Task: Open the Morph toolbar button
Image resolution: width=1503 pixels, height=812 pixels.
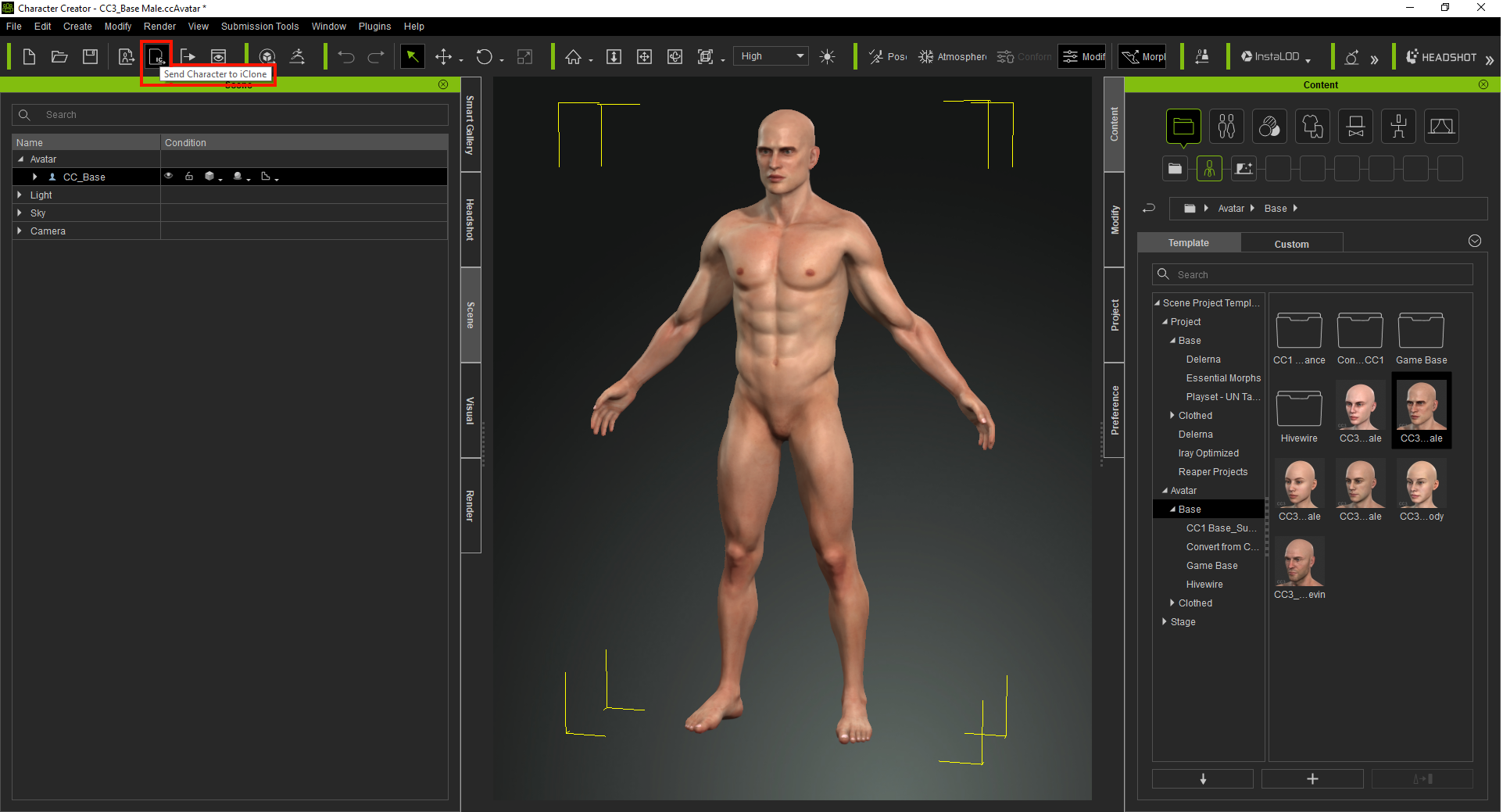Action: click(x=1143, y=57)
